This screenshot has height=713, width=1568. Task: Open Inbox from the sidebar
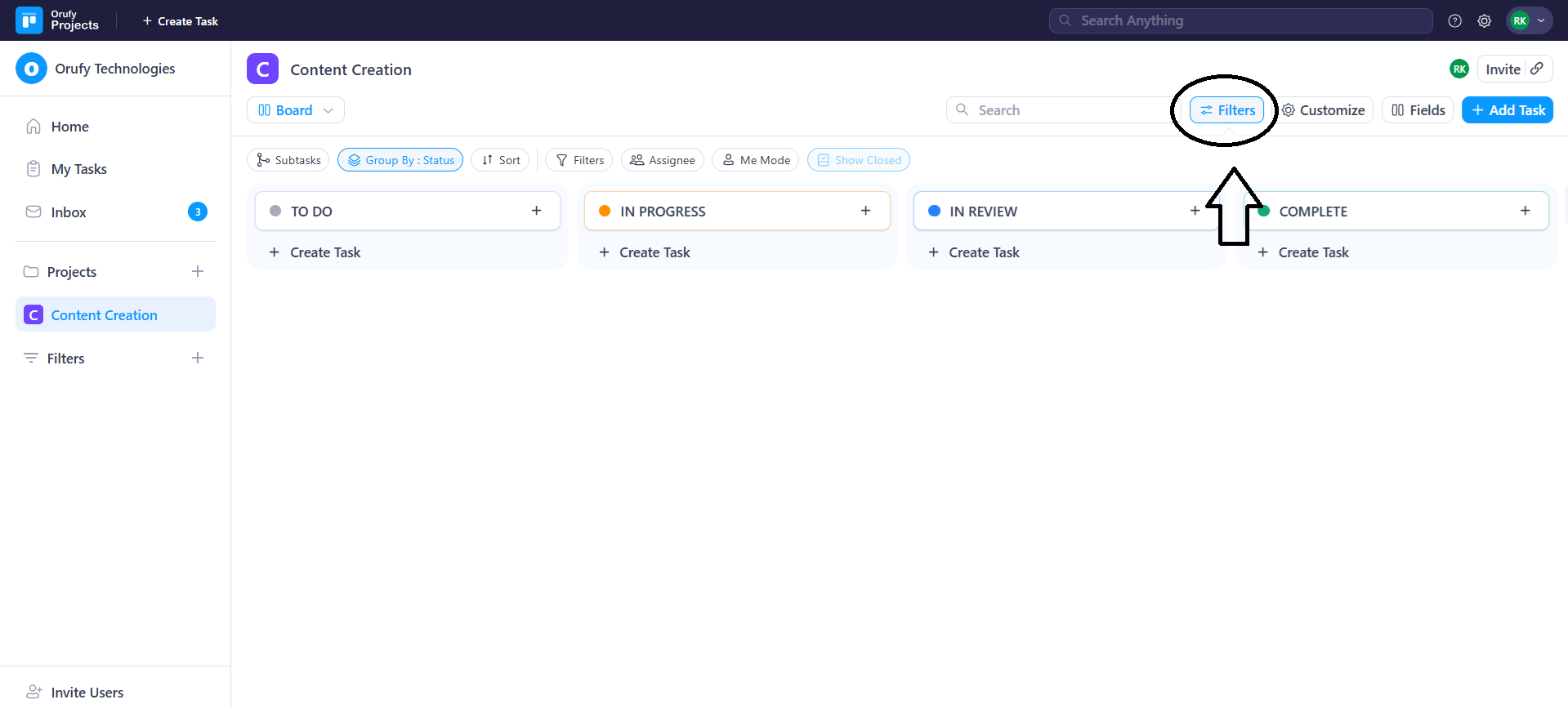[69, 212]
